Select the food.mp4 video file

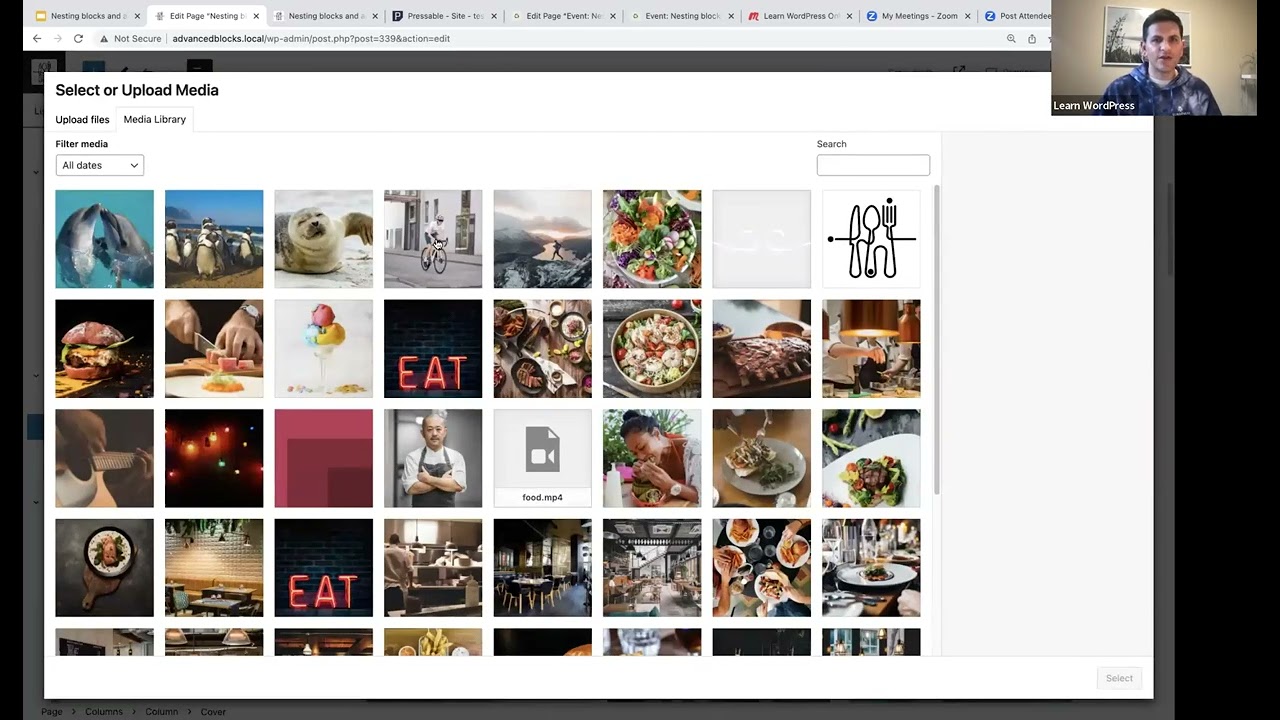pos(543,458)
